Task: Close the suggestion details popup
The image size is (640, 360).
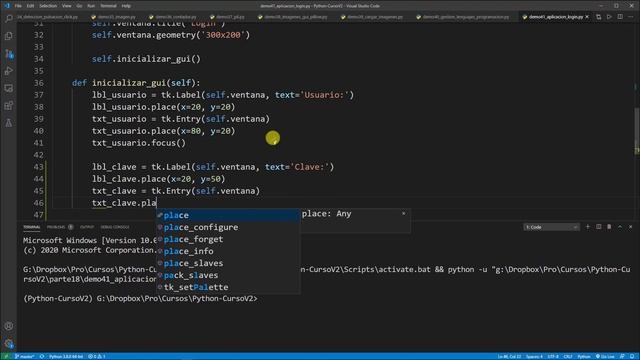Action: coord(403,213)
